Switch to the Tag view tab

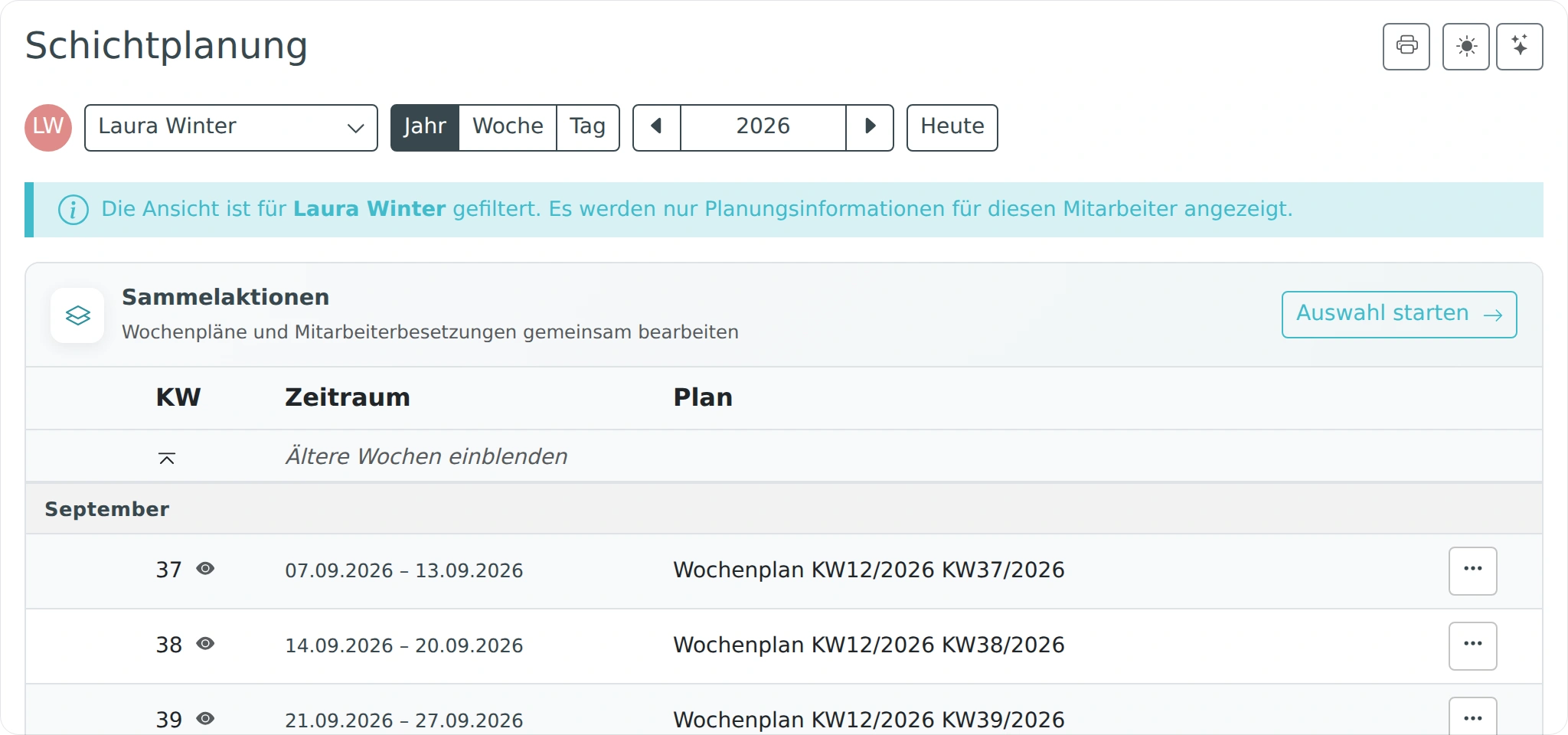(587, 127)
